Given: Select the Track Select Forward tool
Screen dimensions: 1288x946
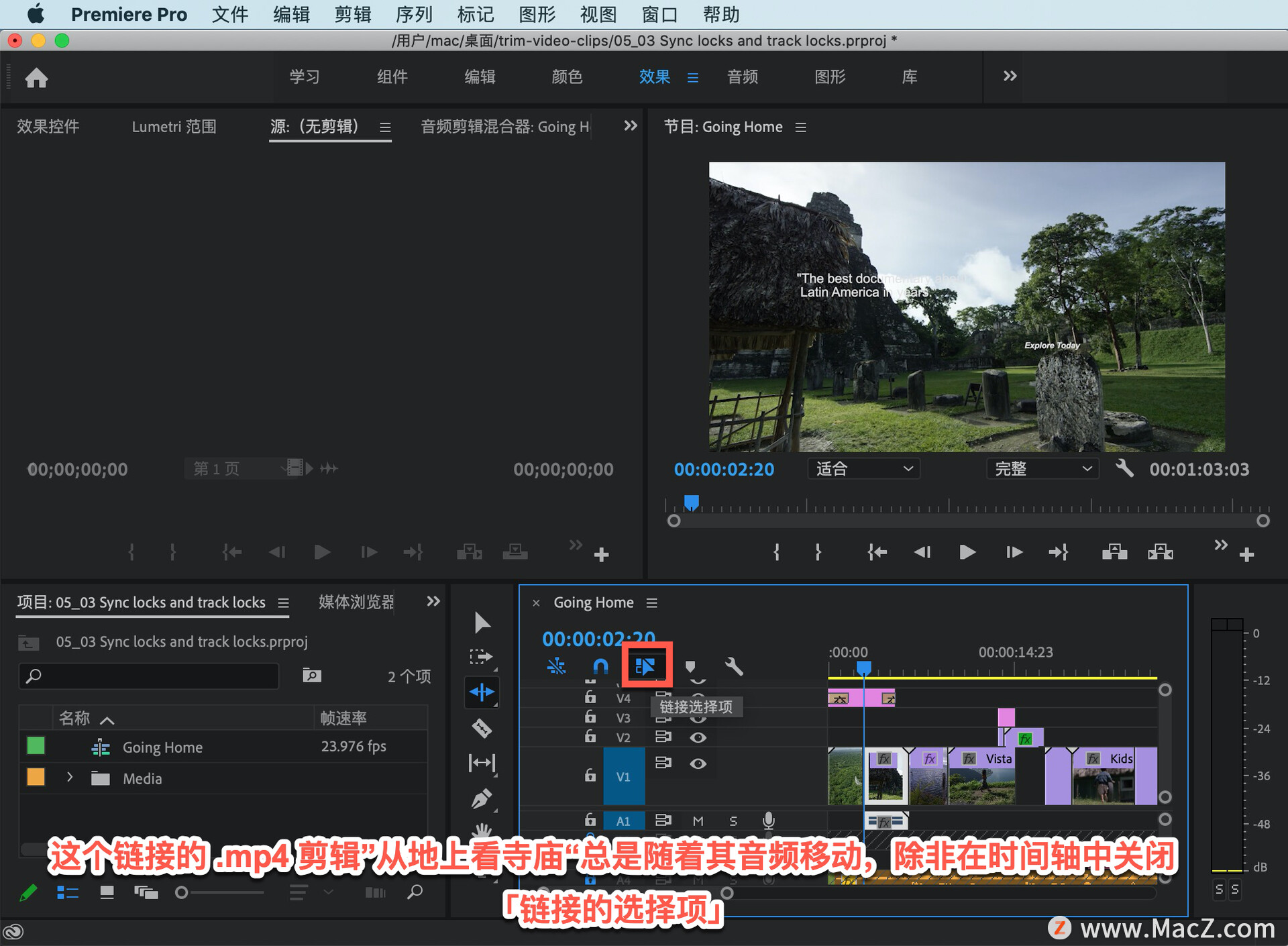Looking at the screenshot, I should (482, 657).
